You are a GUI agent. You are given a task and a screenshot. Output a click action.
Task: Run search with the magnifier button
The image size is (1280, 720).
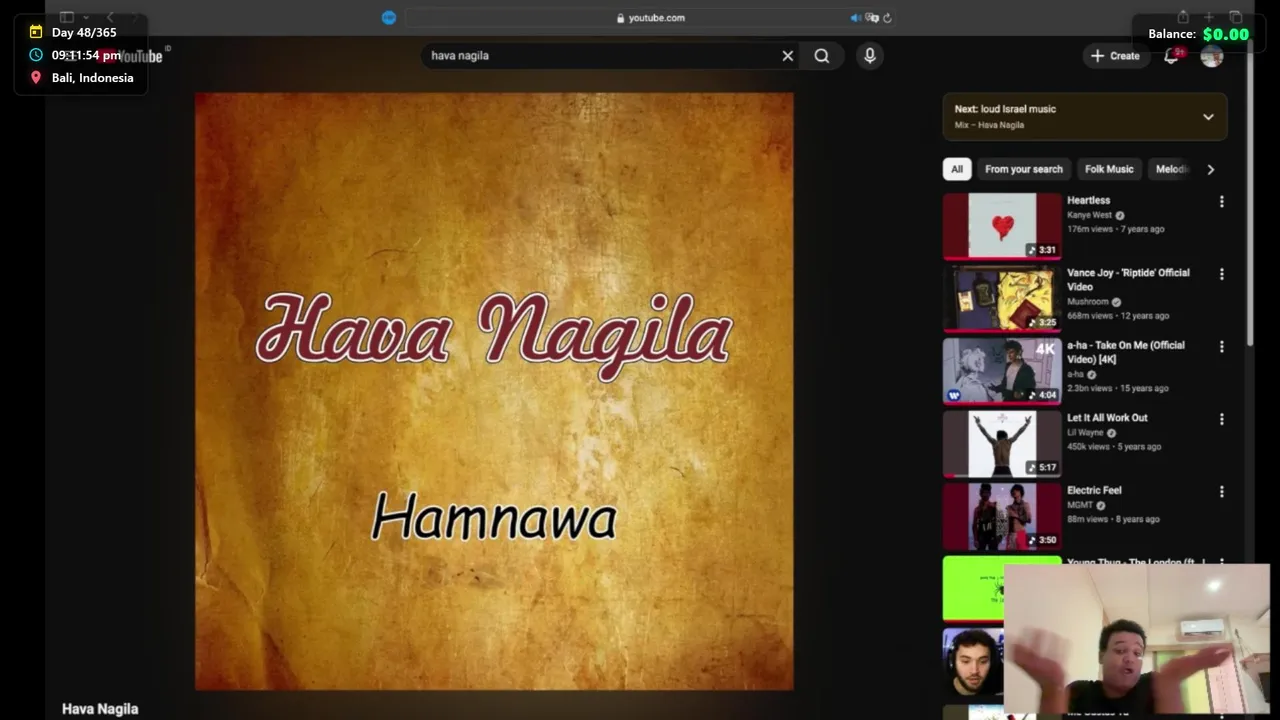click(x=822, y=56)
